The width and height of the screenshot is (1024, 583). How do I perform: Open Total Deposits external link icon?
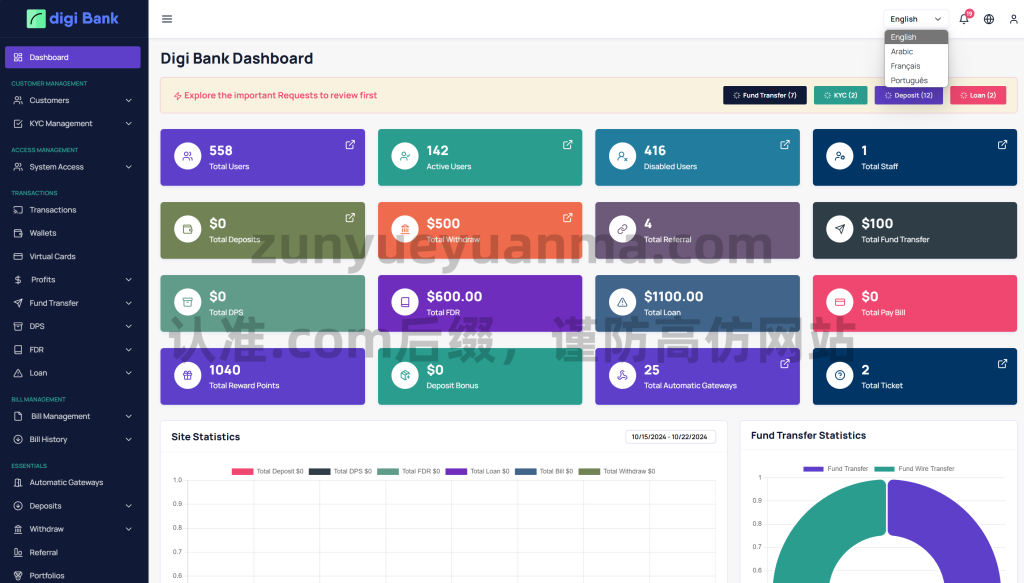coord(350,217)
